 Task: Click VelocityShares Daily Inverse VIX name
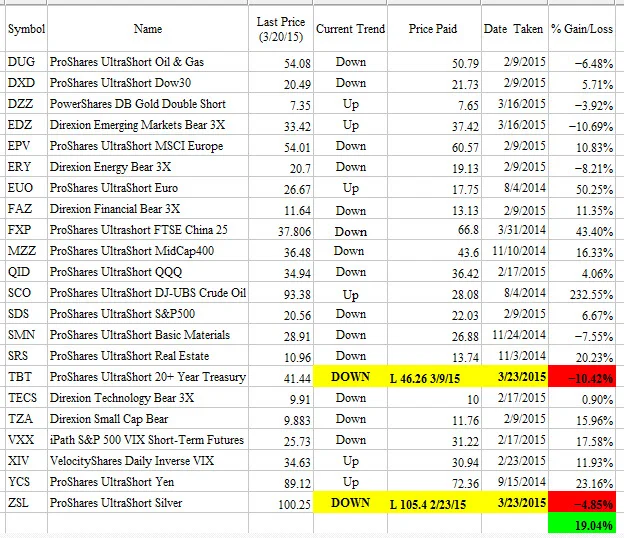click(148, 461)
